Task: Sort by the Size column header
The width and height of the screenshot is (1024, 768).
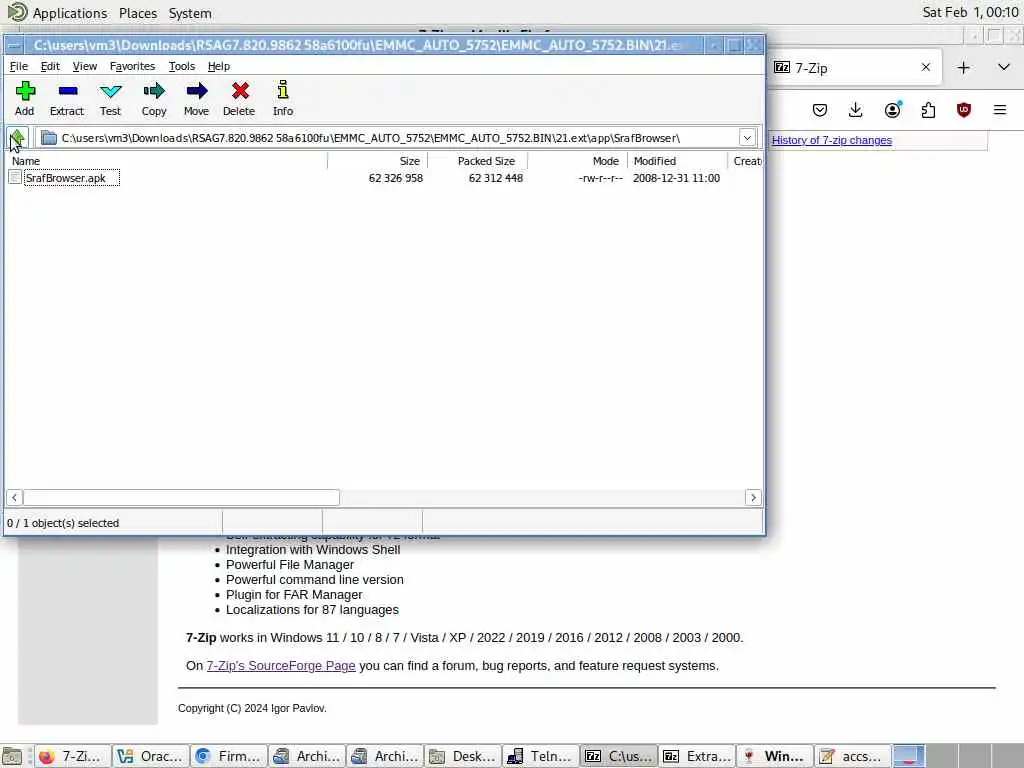Action: 377,161
